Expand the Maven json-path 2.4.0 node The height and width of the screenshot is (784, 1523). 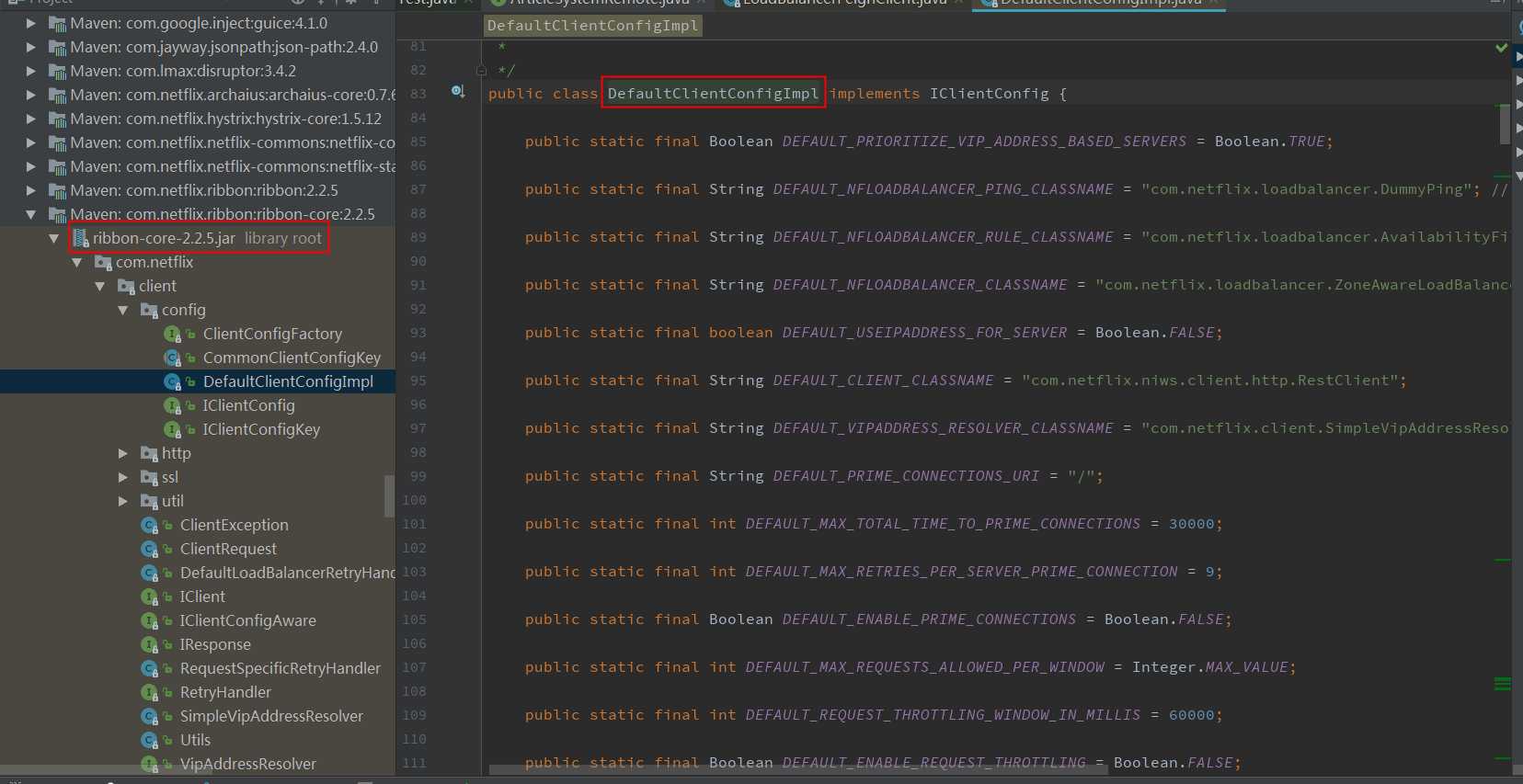click(x=31, y=47)
